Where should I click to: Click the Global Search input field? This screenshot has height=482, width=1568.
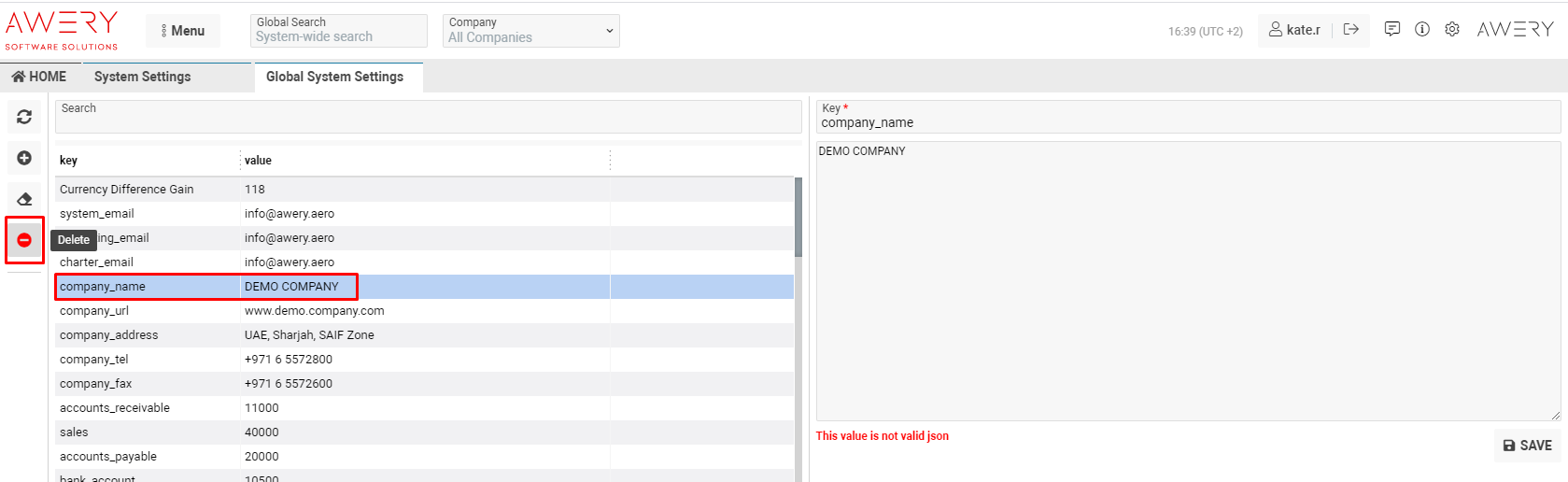tap(338, 36)
